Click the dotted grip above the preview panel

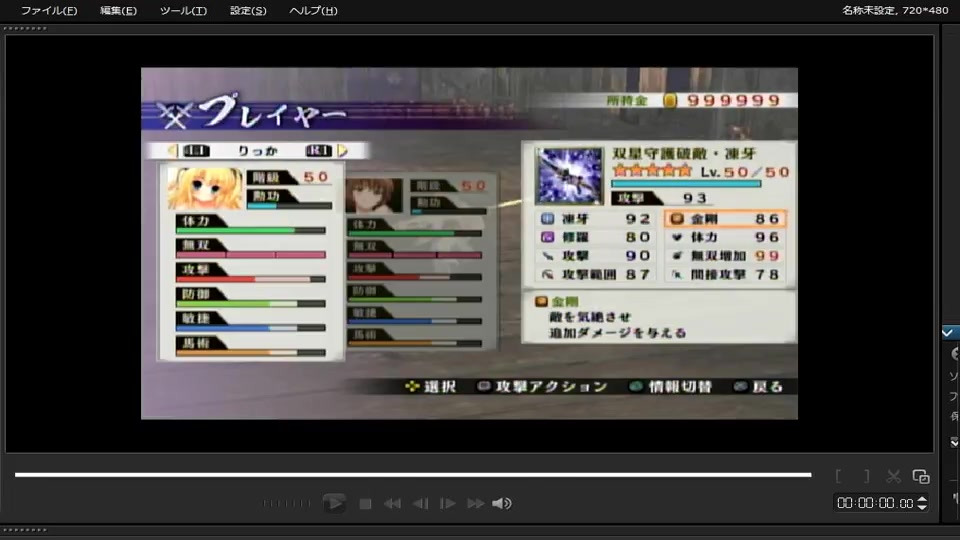pyautogui.click(x=24, y=28)
